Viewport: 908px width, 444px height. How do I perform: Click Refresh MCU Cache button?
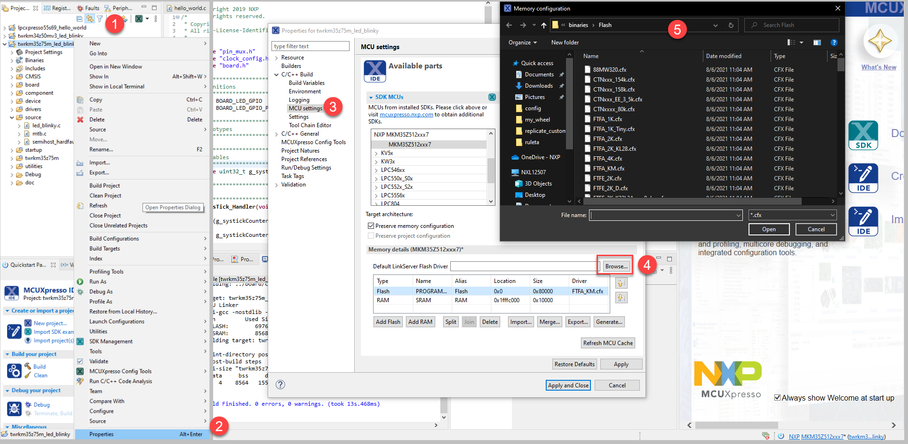click(x=608, y=343)
